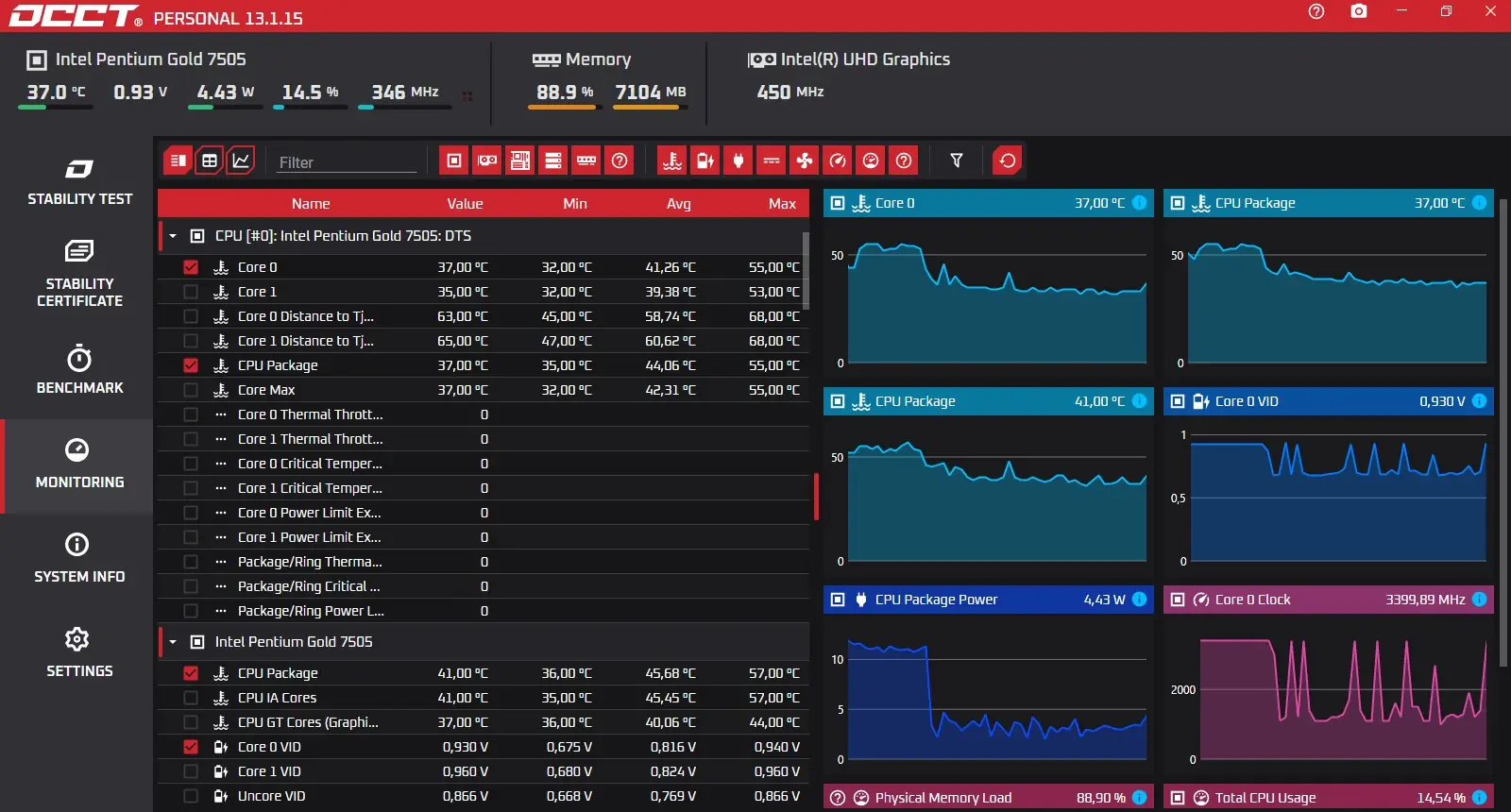Switch to graph-only monitoring view
The height and width of the screenshot is (812, 1511).
click(x=241, y=161)
